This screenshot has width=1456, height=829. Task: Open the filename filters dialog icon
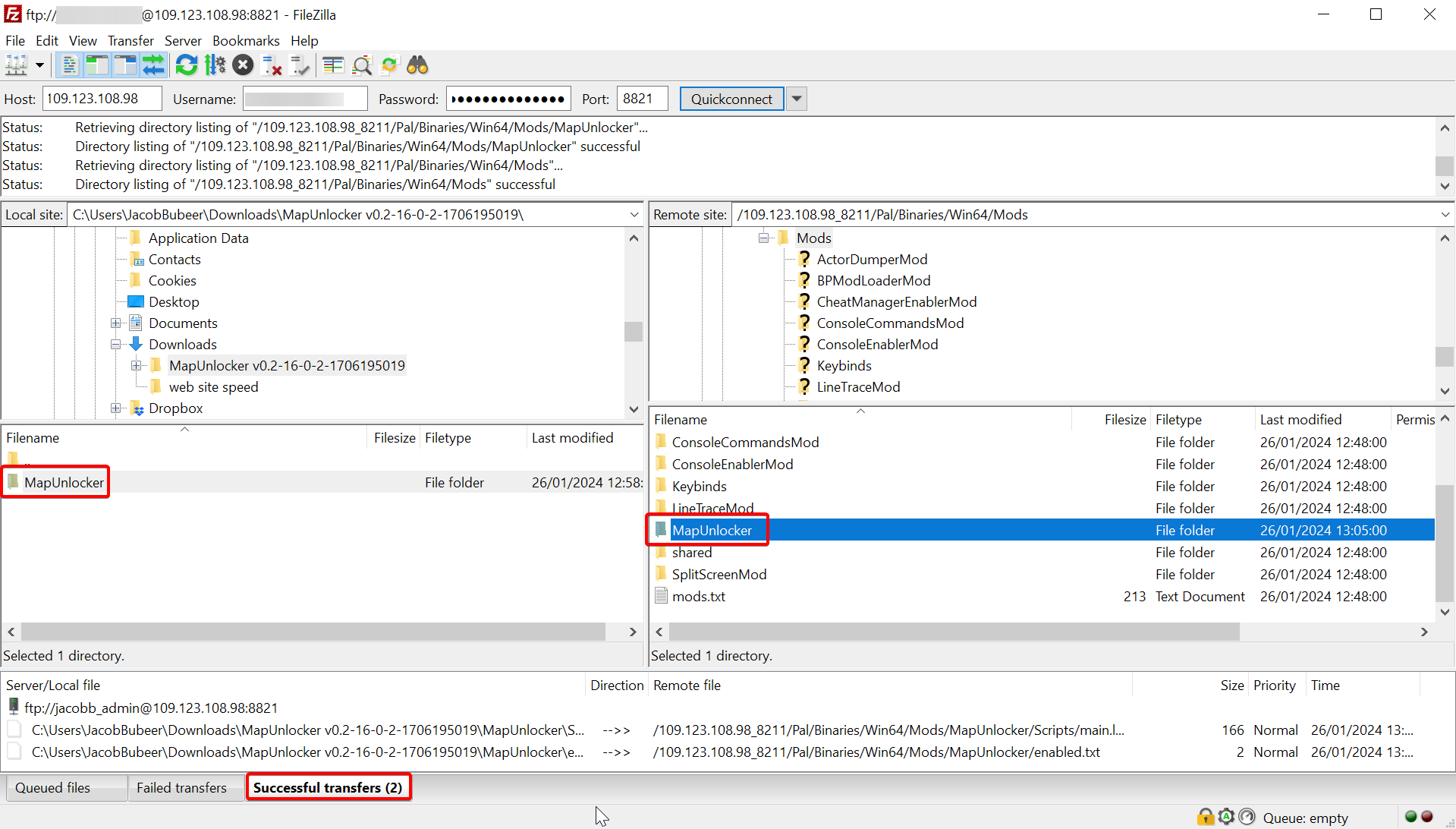[x=332, y=66]
